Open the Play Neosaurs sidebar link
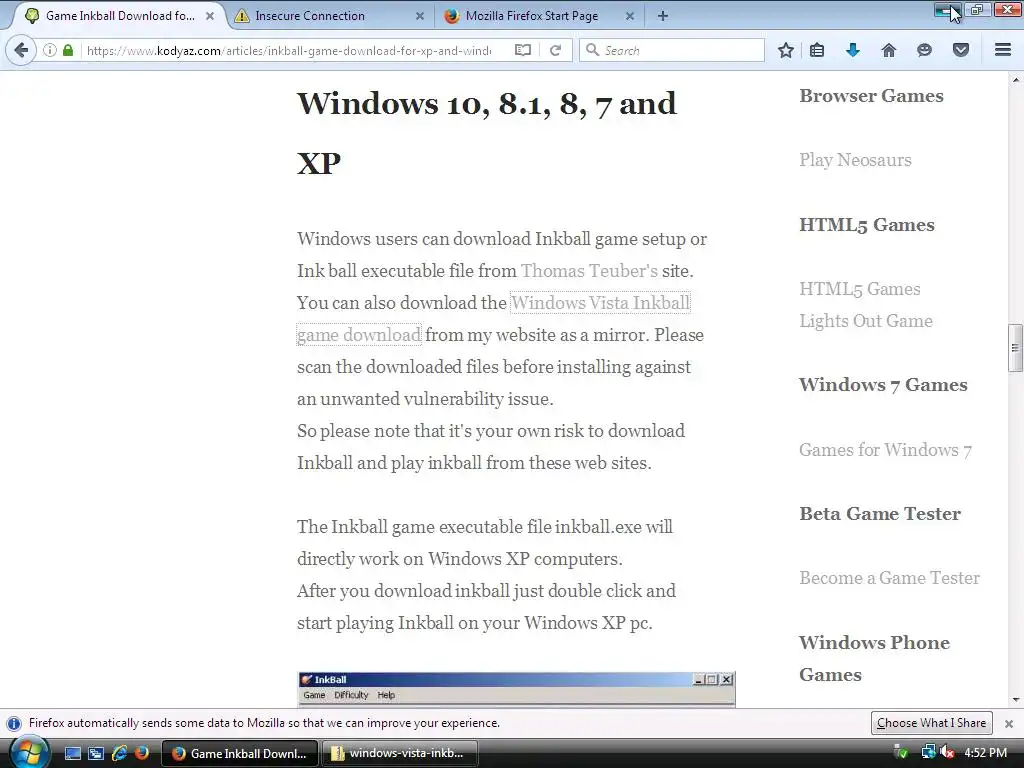Image resolution: width=1024 pixels, height=768 pixels. click(x=855, y=160)
